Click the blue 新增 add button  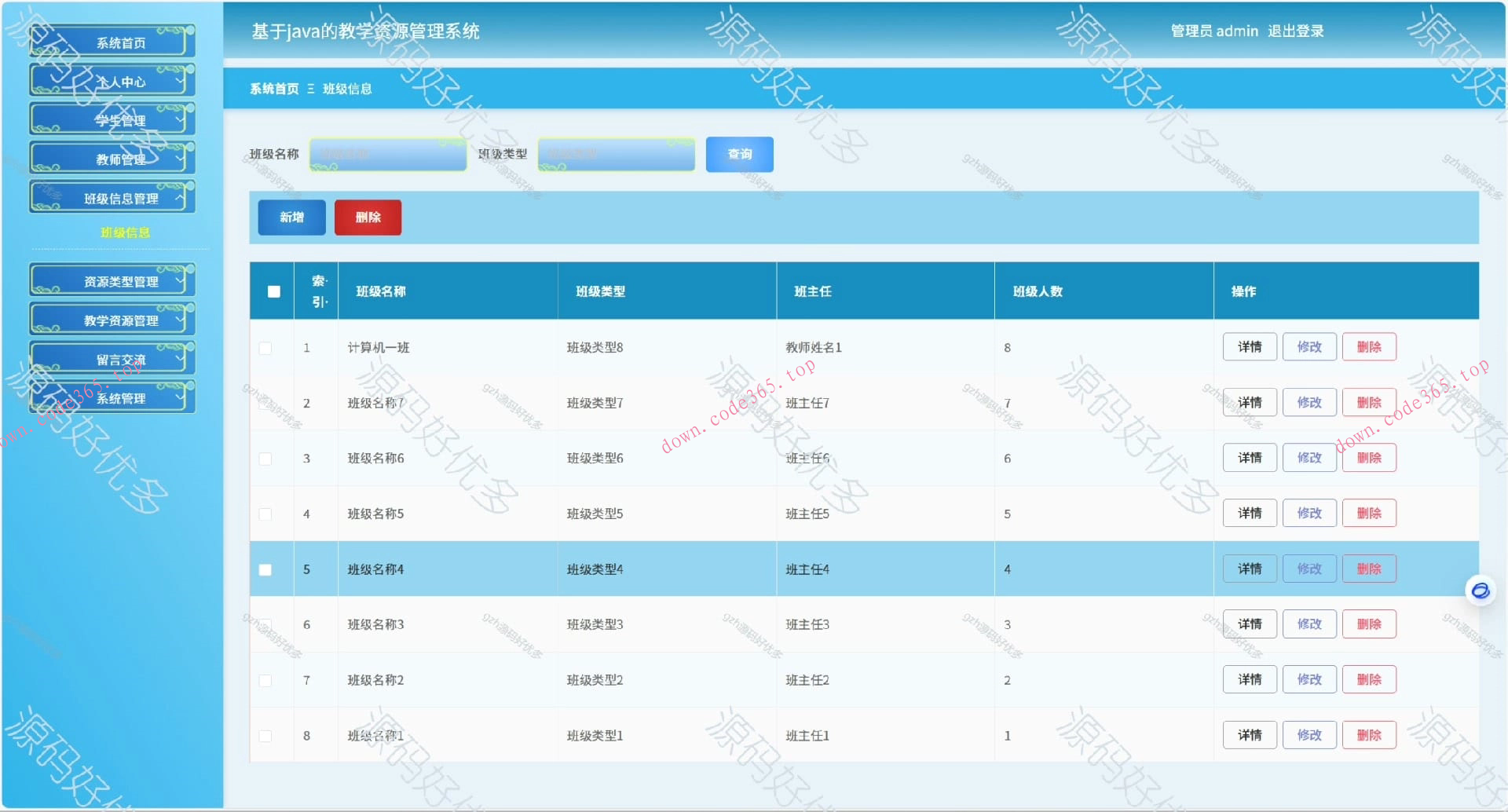[291, 218]
